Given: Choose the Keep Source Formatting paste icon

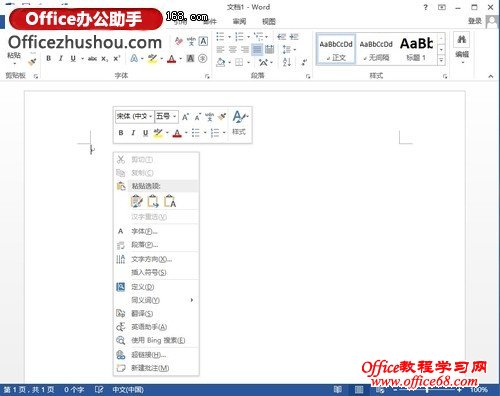Looking at the screenshot, I should pos(136,201).
